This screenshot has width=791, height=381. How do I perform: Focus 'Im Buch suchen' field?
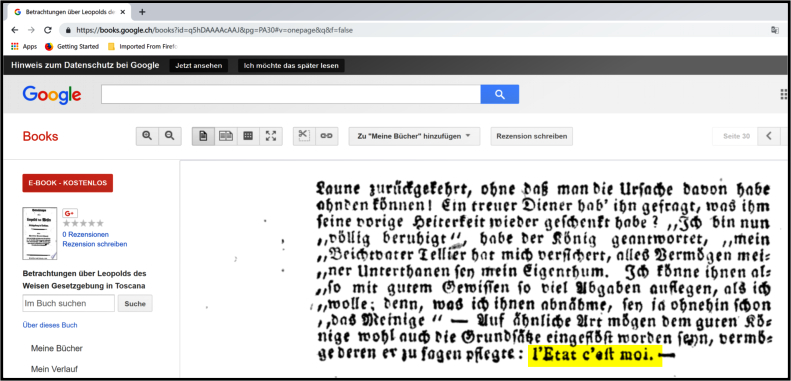coord(69,303)
